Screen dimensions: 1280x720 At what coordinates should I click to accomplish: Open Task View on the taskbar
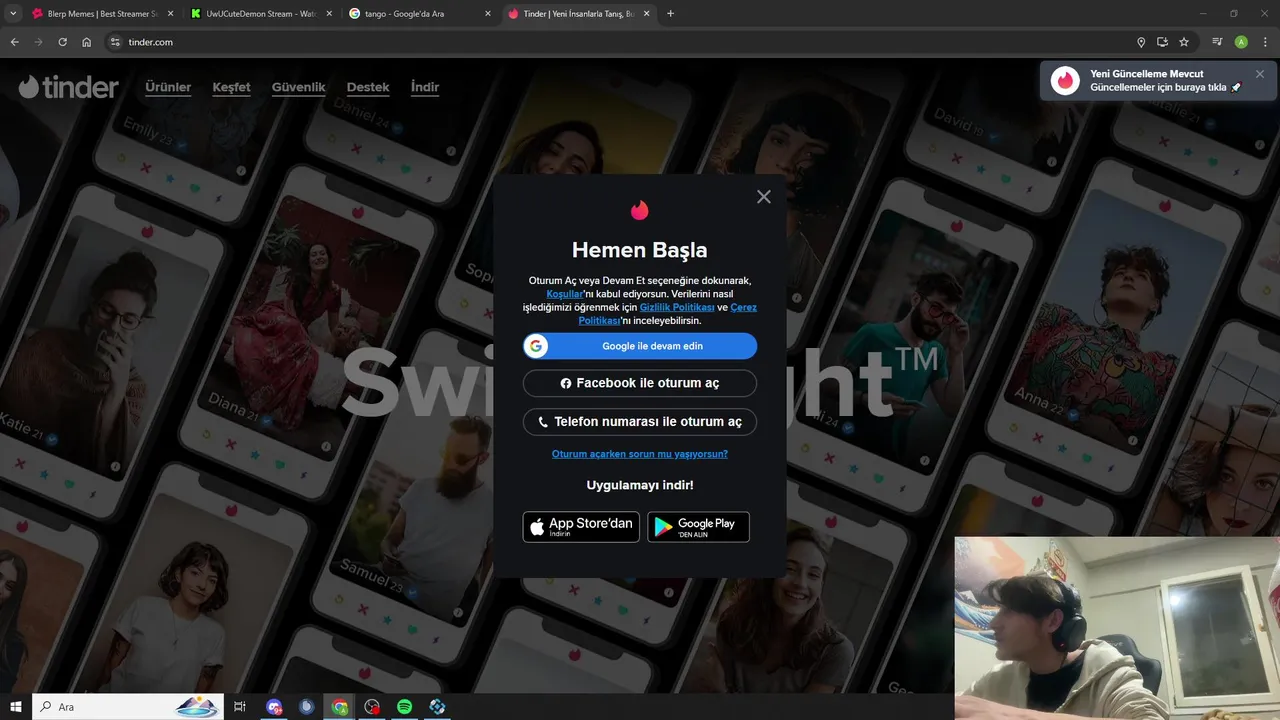pos(240,707)
